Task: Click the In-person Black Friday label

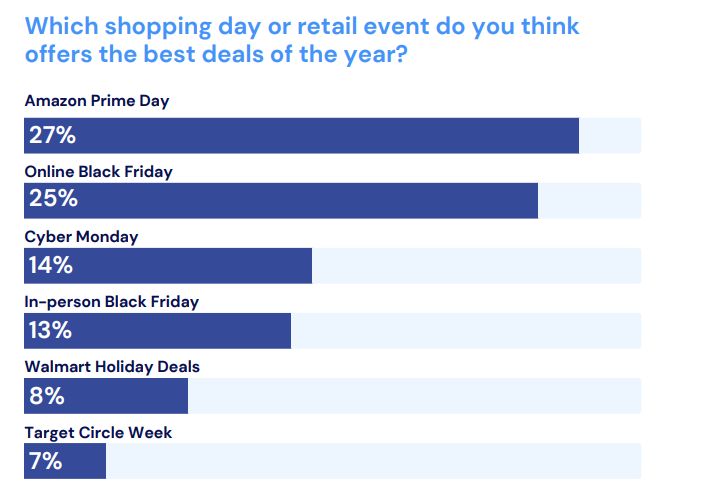Action: (111, 301)
